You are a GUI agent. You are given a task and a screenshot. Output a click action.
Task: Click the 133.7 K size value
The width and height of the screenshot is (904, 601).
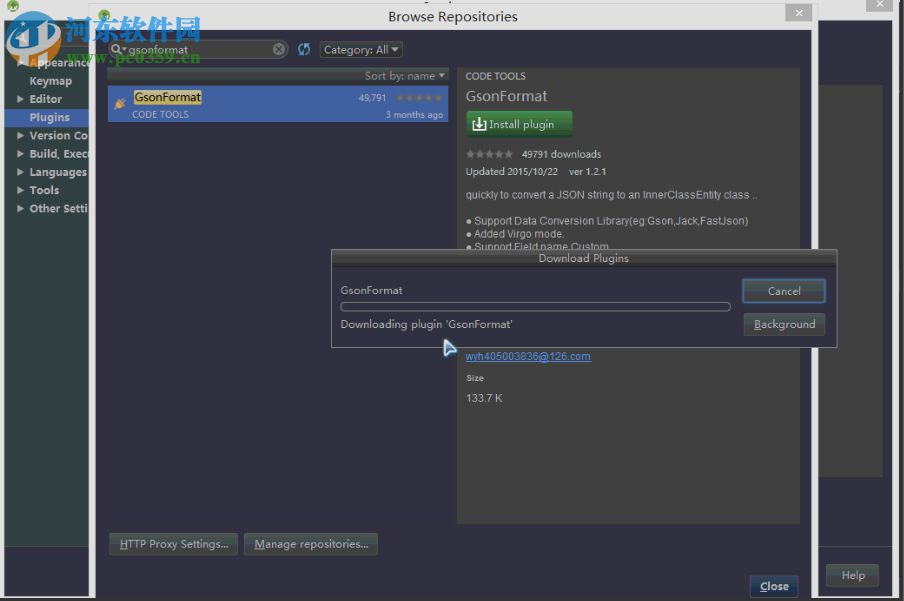(x=484, y=398)
